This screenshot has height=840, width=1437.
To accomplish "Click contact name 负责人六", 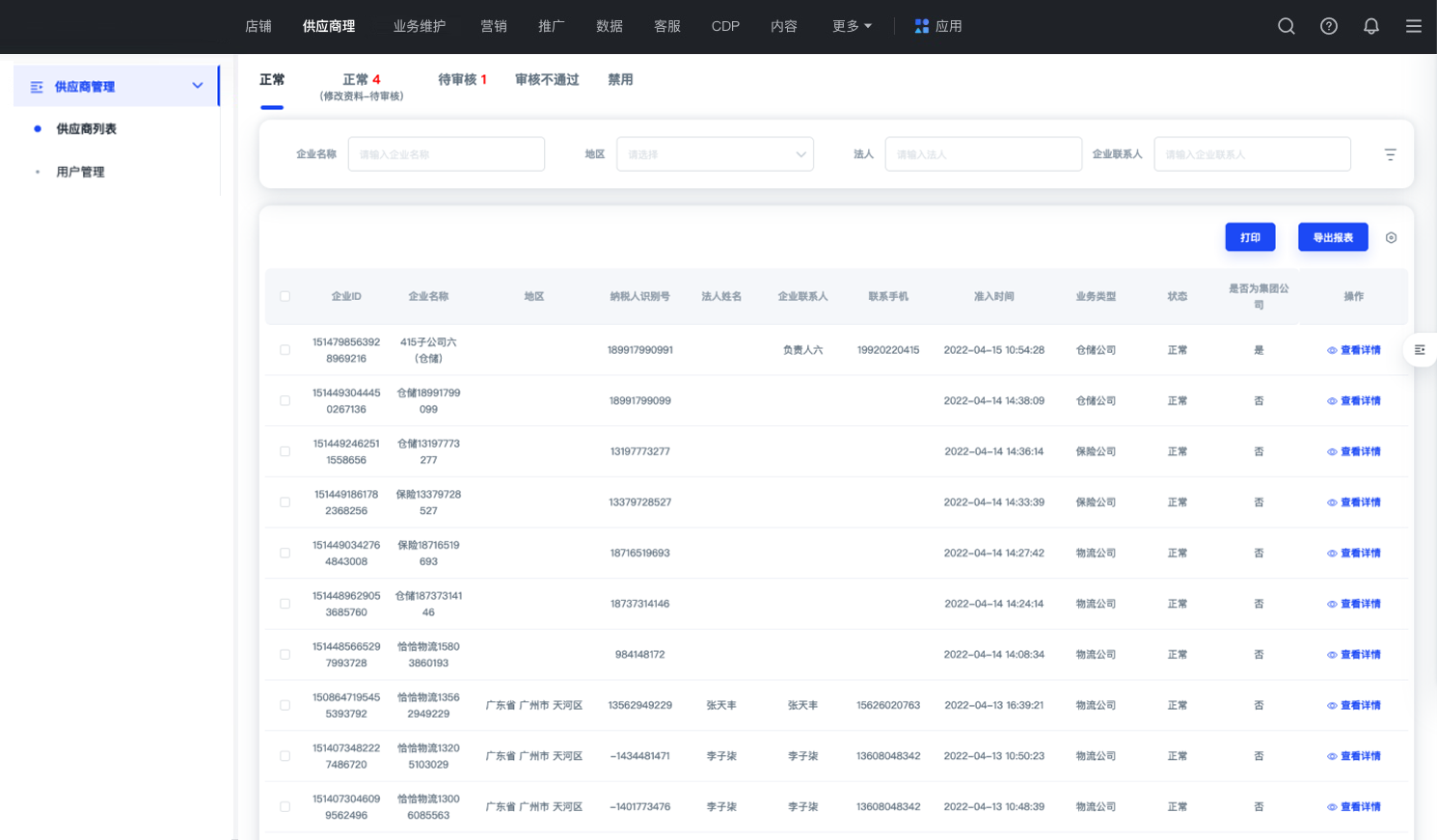I will [802, 350].
